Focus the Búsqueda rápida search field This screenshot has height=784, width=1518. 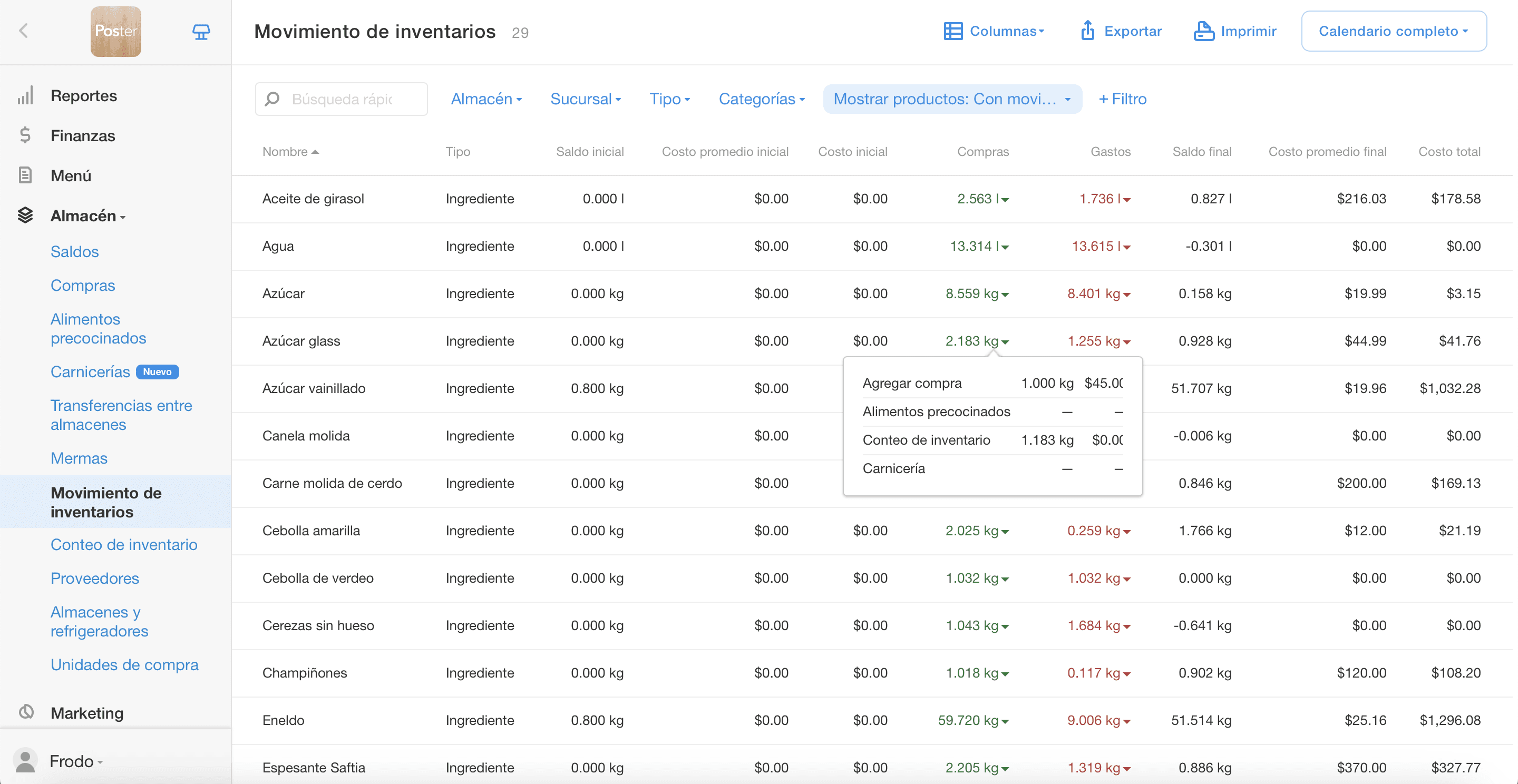pos(341,99)
